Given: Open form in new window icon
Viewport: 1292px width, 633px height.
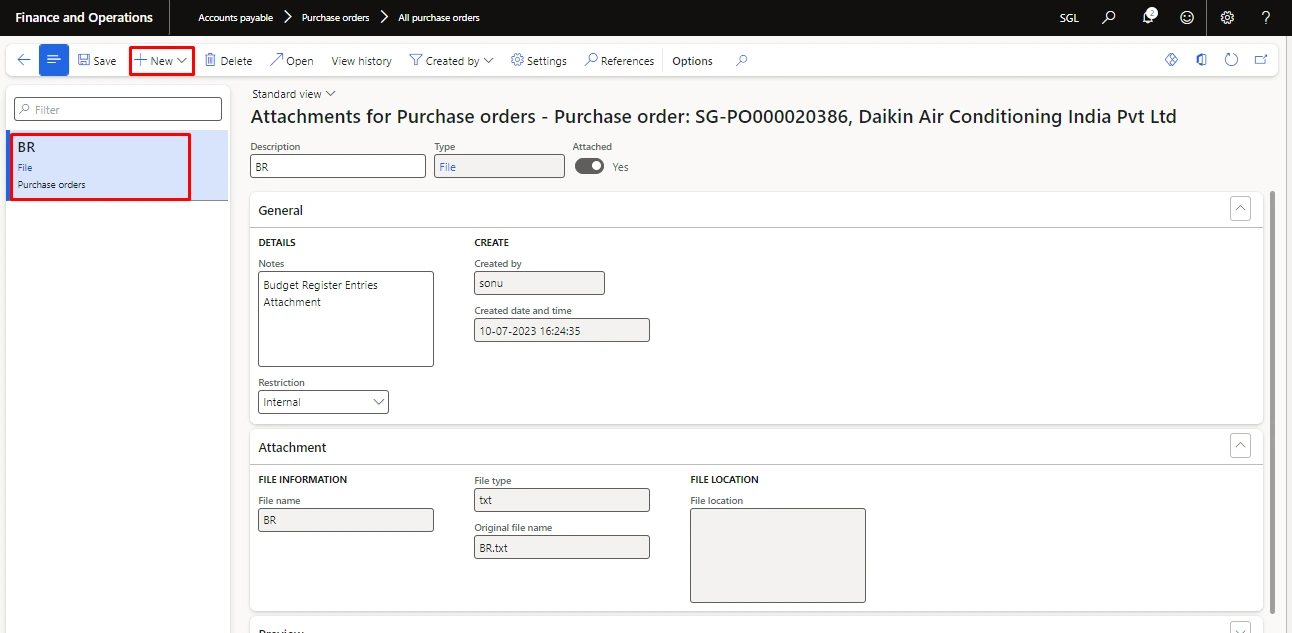Looking at the screenshot, I should click(x=1261, y=60).
